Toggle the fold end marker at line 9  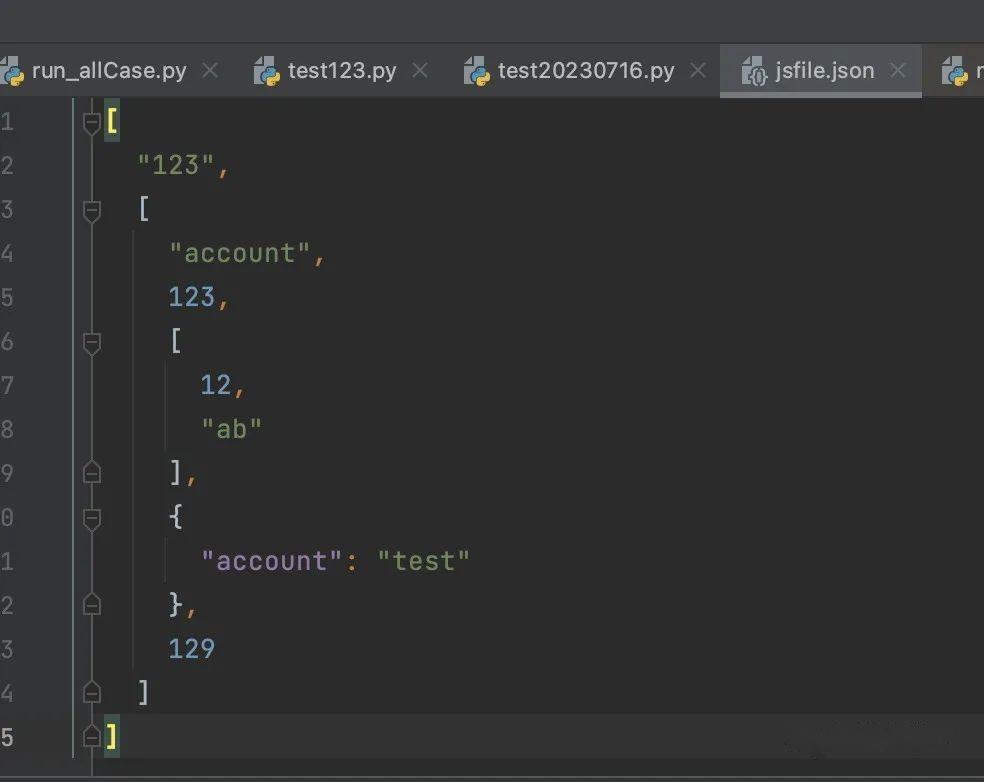[x=91, y=472]
